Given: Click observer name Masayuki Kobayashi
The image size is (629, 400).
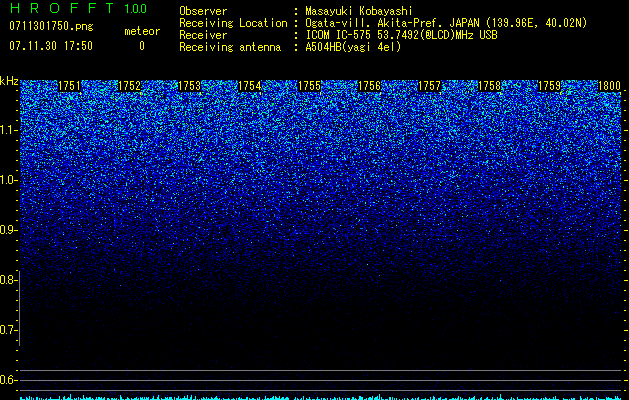Looking at the screenshot, I should 359,11.
